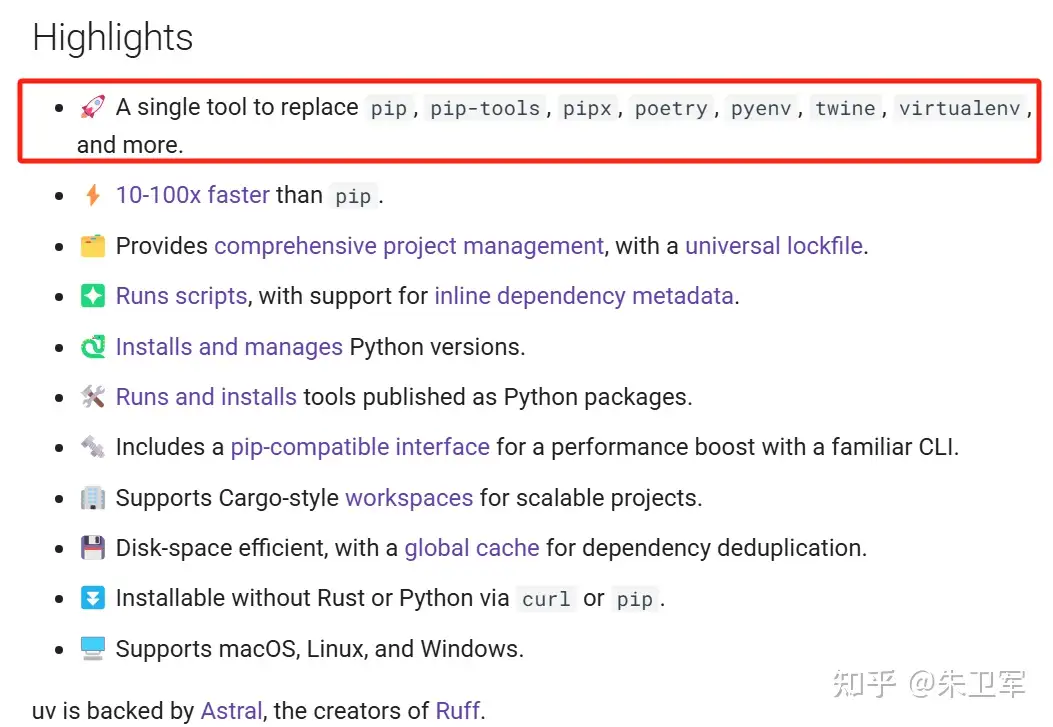Image resolution: width=1053 pixels, height=727 pixels.
Task: Click the rocket emoji icon
Action: [x=93, y=107]
